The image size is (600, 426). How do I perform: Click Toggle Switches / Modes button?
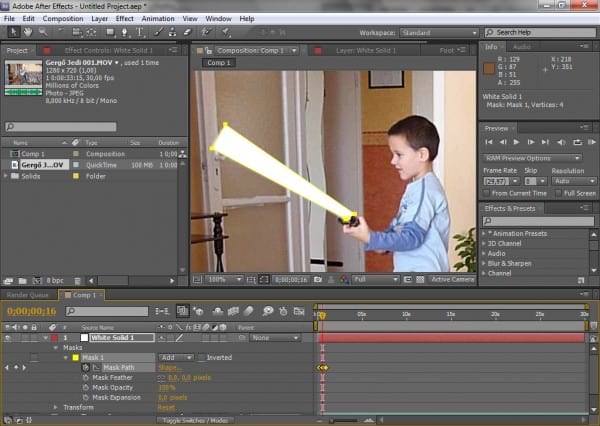pos(190,420)
